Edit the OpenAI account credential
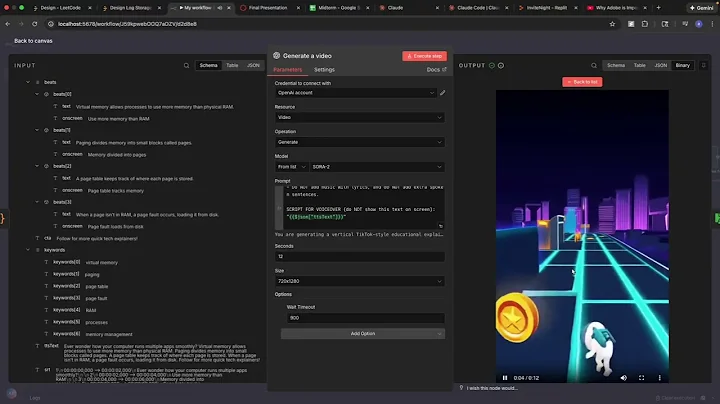Image resolution: width=720 pixels, height=404 pixels. coord(443,93)
